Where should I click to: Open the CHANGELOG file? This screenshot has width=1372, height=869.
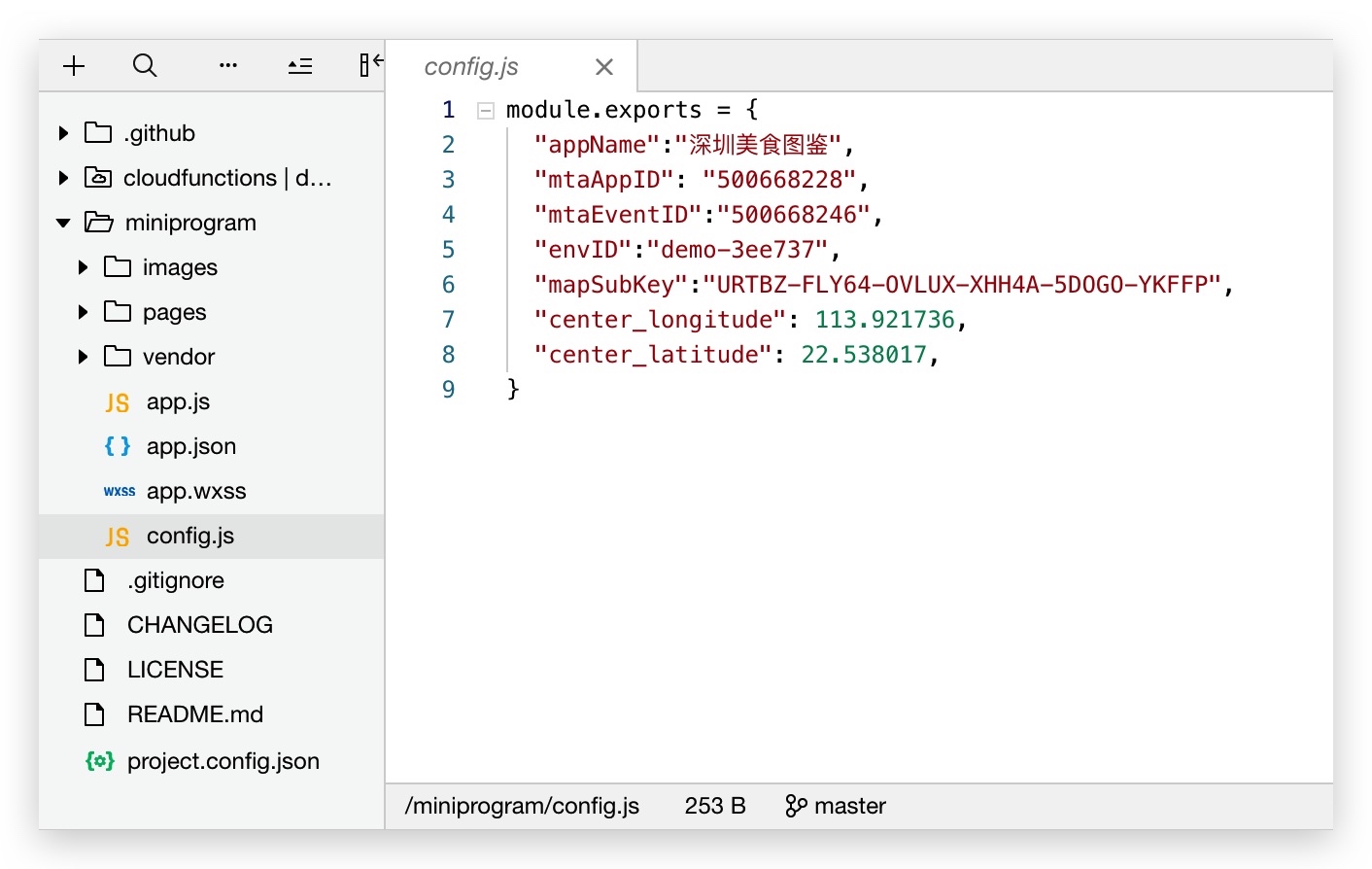[x=200, y=625]
